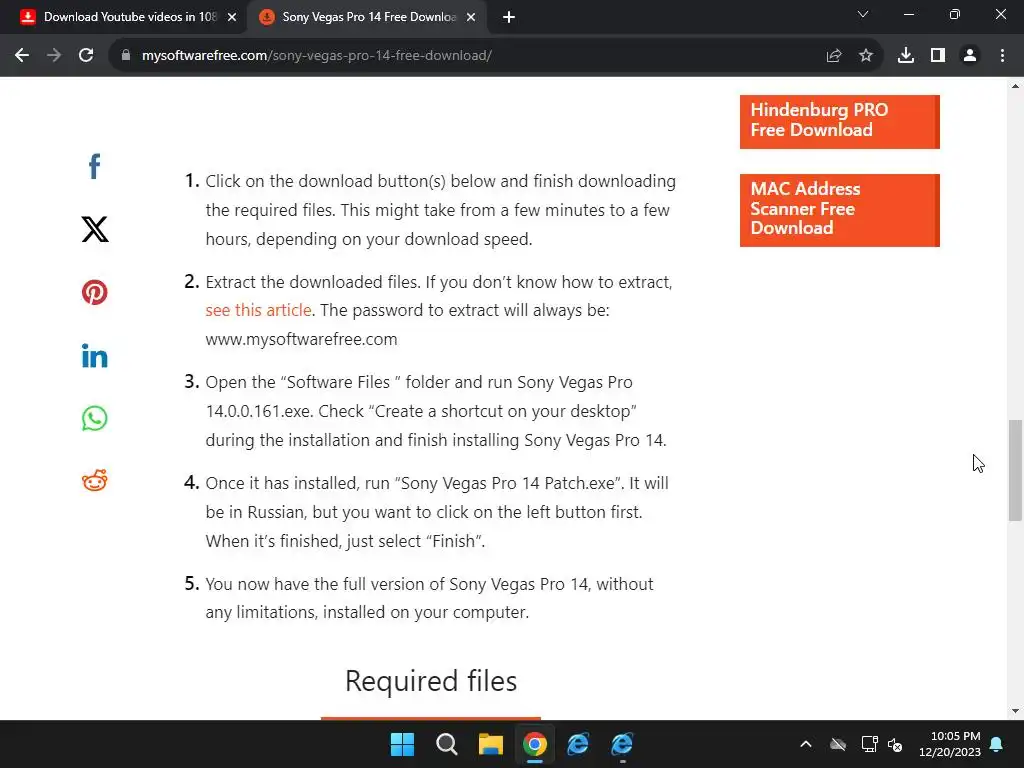Click the muted volume tray icon
The height and width of the screenshot is (768, 1024).
(895, 744)
